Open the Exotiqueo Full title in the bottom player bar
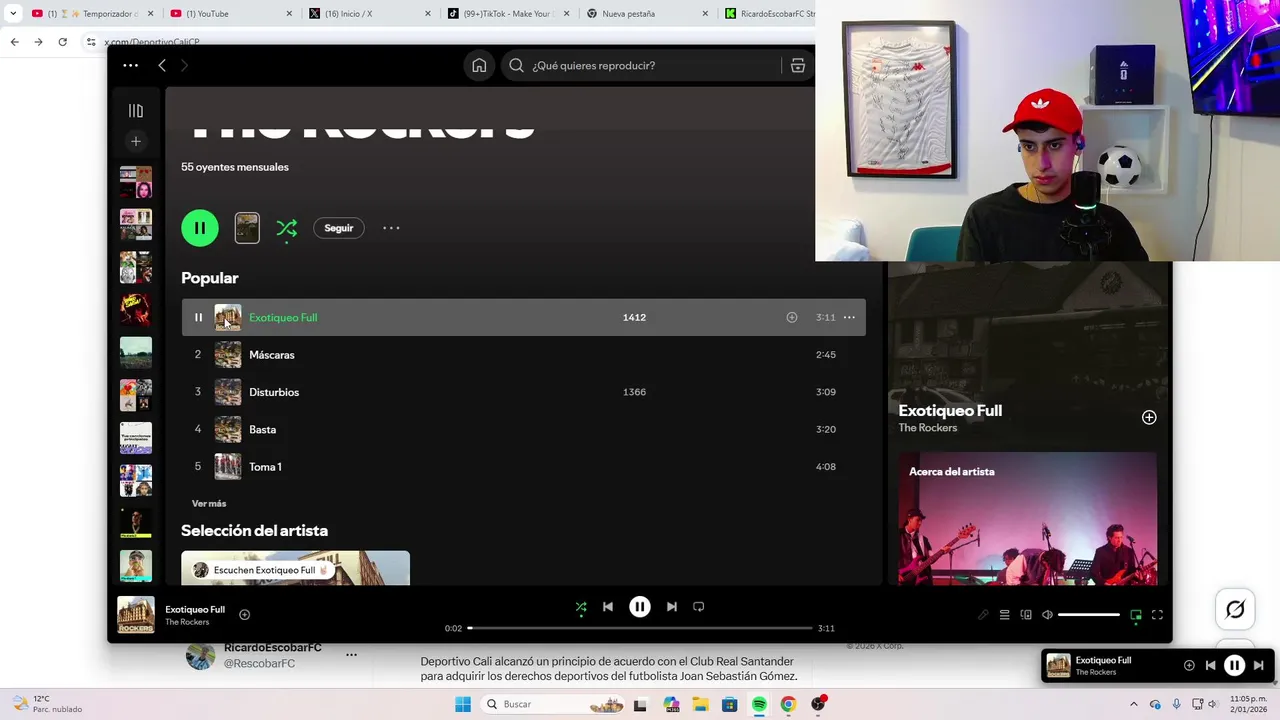 (195, 609)
